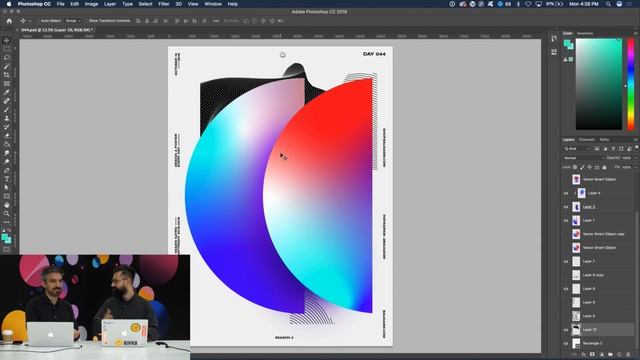Click the add layer mask icon

point(592,355)
